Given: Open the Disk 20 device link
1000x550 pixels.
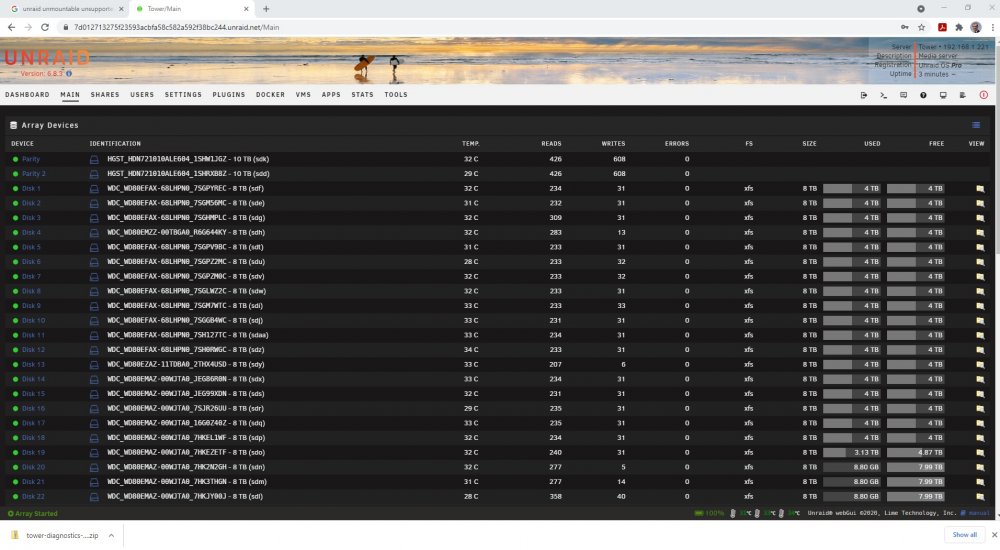Looking at the screenshot, I should tap(33, 468).
